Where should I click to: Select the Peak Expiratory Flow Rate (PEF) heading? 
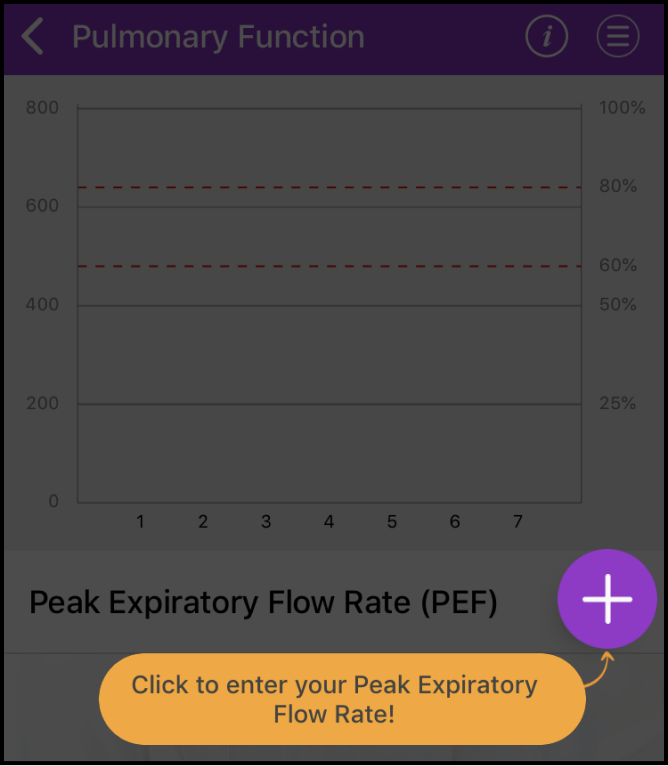coord(263,603)
